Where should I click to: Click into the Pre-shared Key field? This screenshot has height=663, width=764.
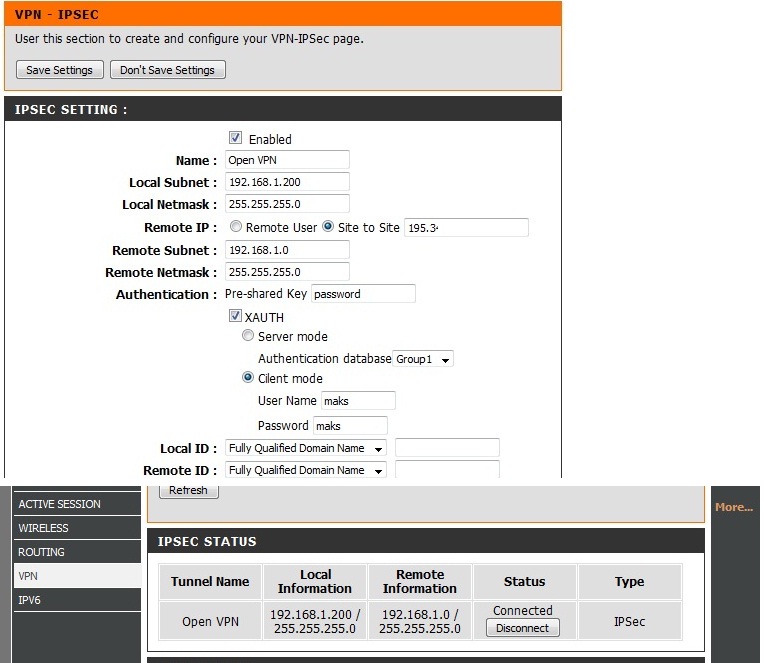click(x=363, y=294)
